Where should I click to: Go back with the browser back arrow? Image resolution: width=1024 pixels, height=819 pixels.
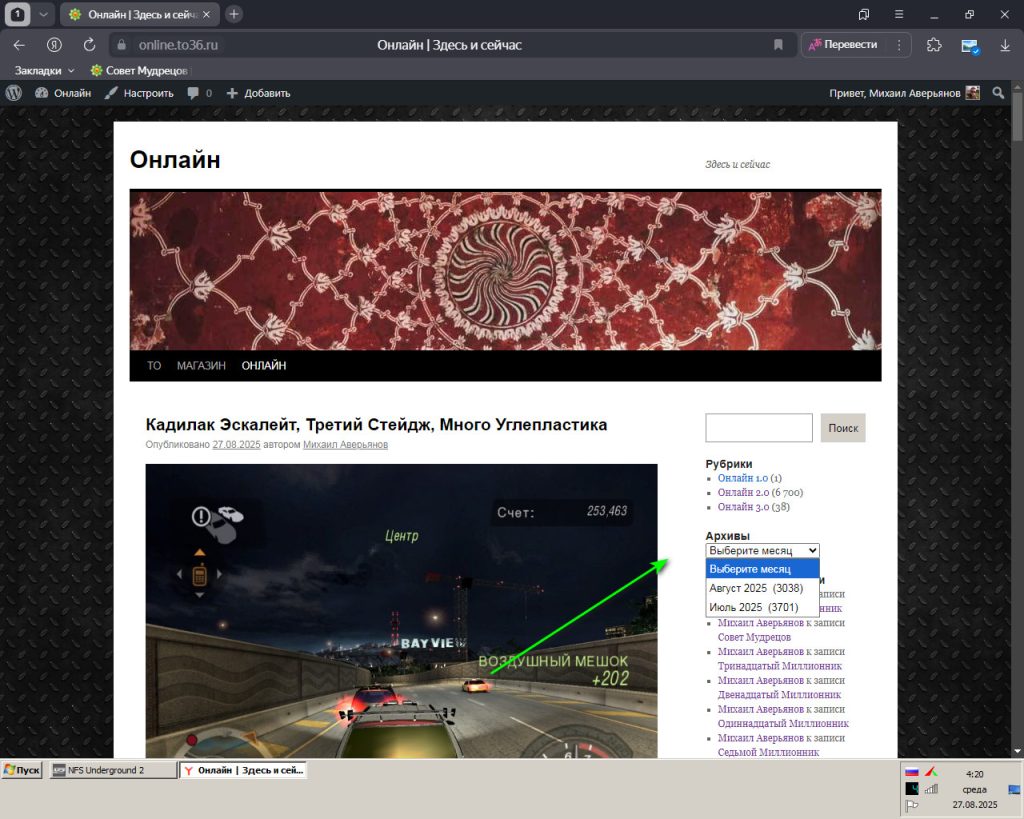click(19, 45)
